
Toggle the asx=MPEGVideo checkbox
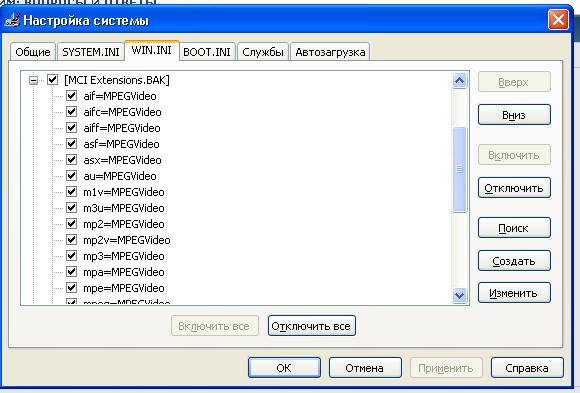(71, 159)
